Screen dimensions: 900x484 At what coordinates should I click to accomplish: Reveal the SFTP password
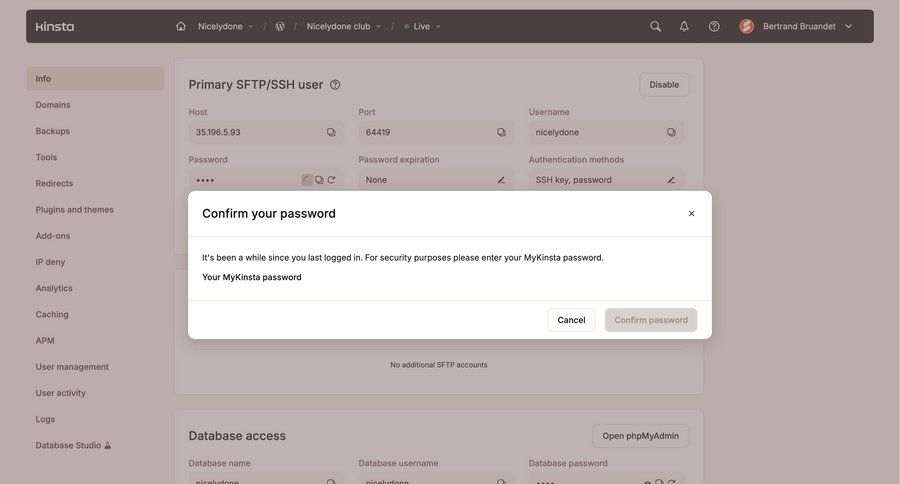pyautogui.click(x=307, y=180)
